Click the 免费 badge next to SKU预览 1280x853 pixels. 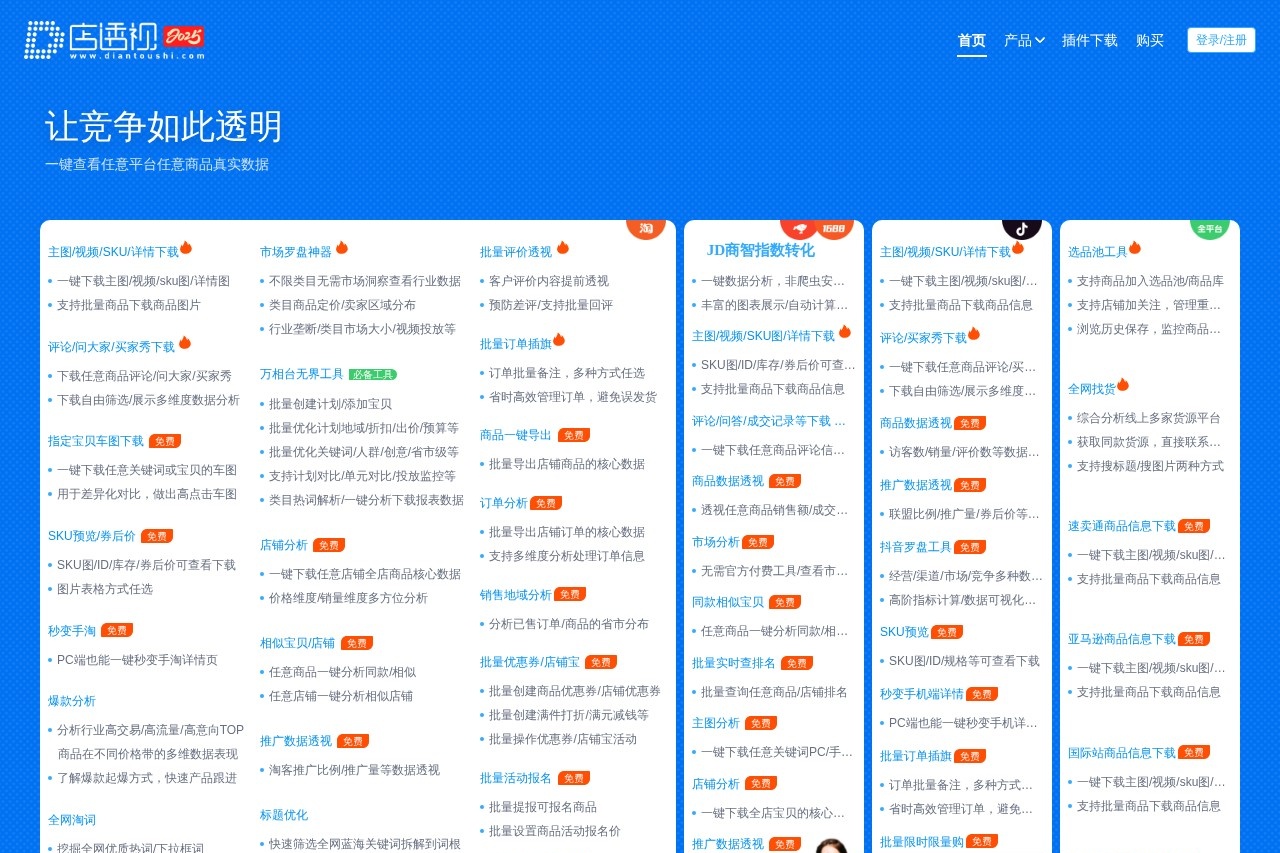point(946,631)
